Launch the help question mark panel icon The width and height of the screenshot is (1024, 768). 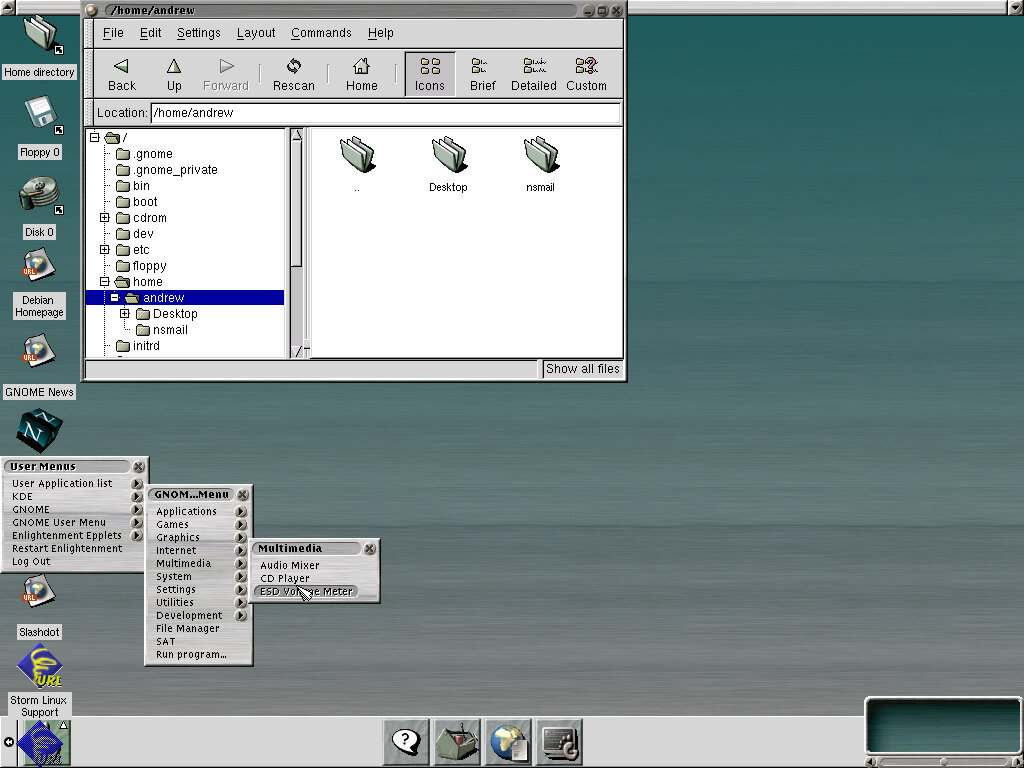(x=404, y=742)
